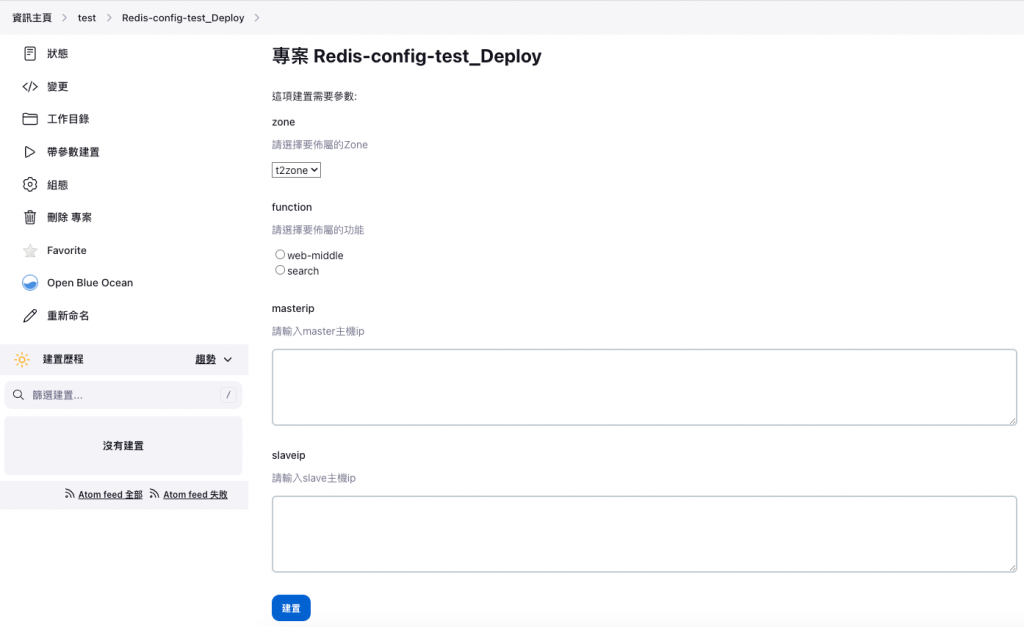Click masterip text area resize handle
This screenshot has width=1024, height=627.
tap(1012, 421)
